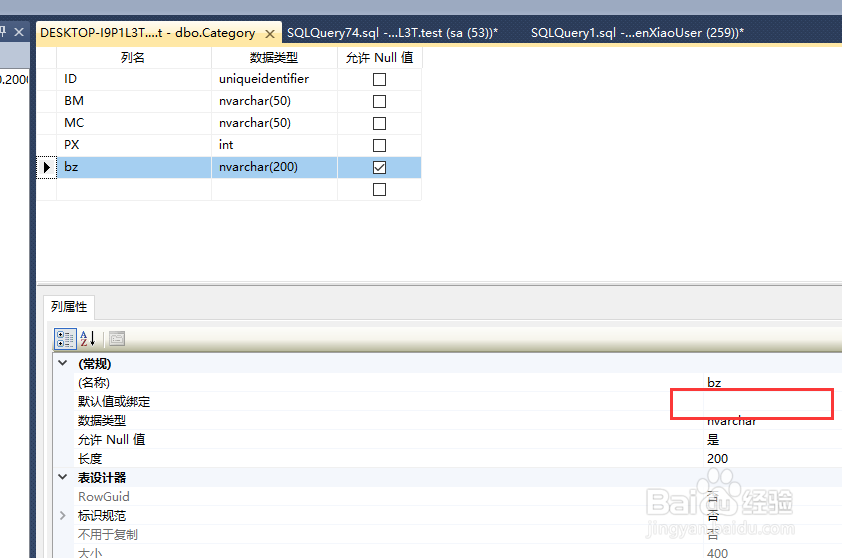Click the nvarchar(200) data type cell
Image resolution: width=842 pixels, height=558 pixels.
[x=274, y=167]
